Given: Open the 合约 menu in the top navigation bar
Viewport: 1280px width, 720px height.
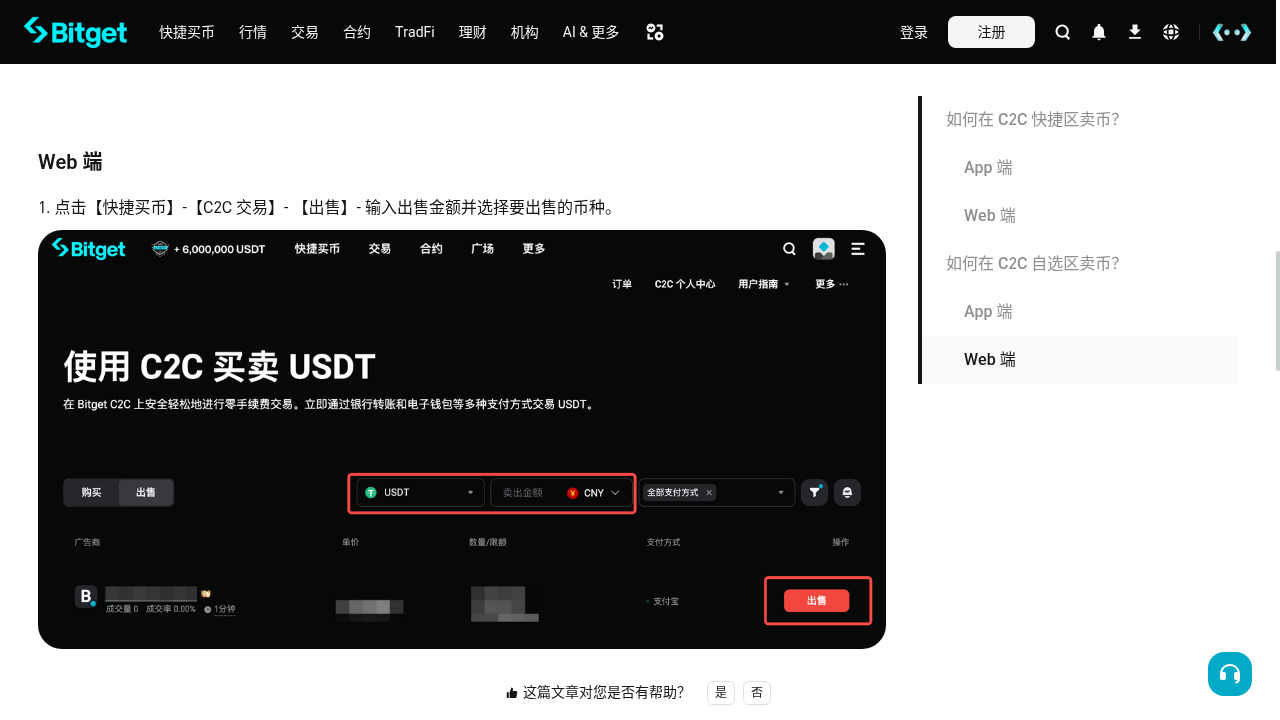Looking at the screenshot, I should 357,32.
